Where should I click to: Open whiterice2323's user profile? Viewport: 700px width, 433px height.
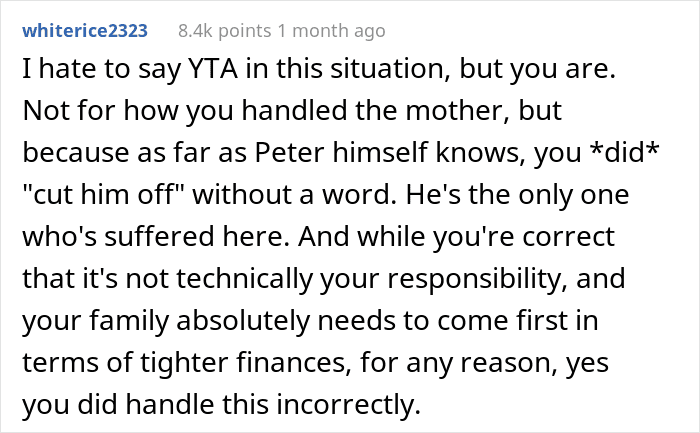click(85, 31)
